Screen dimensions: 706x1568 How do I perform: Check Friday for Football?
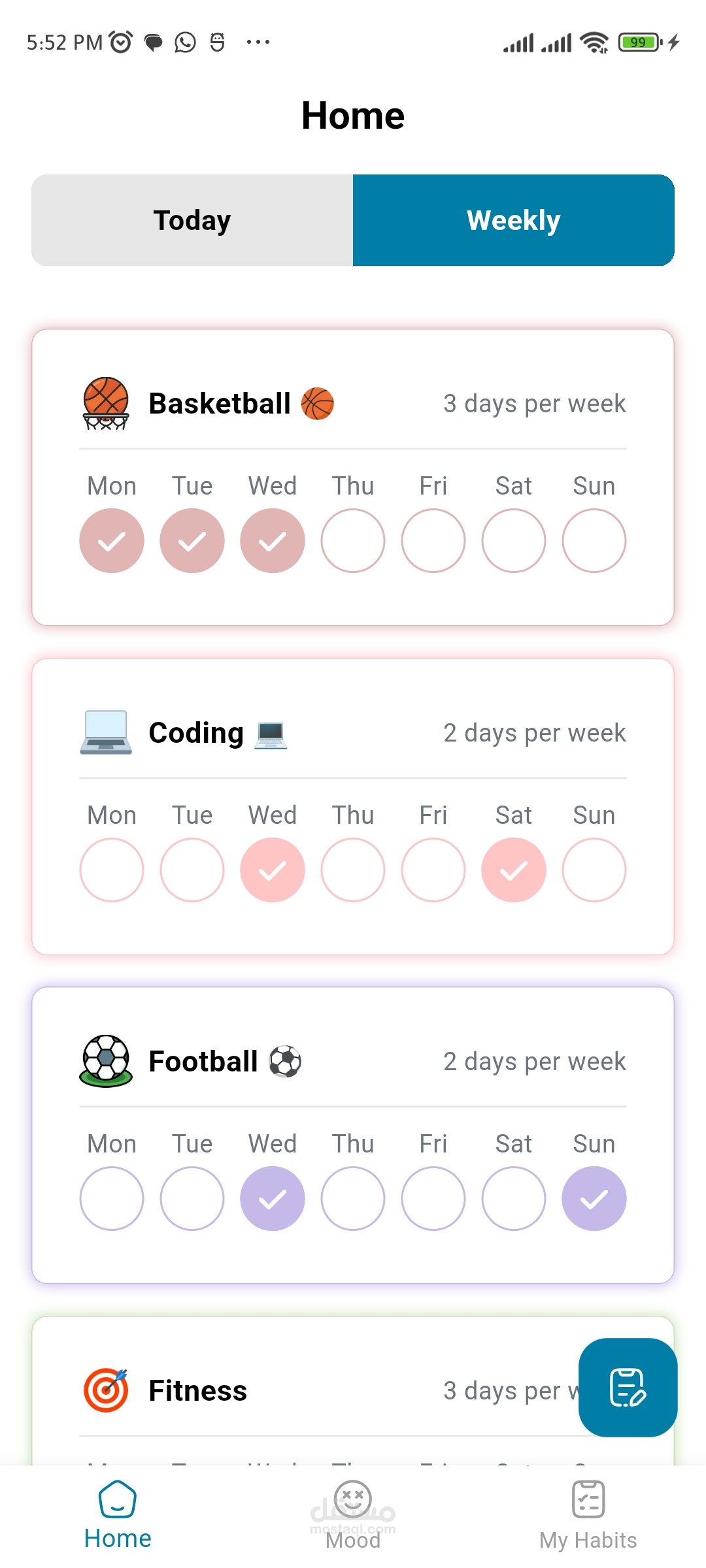click(433, 1199)
